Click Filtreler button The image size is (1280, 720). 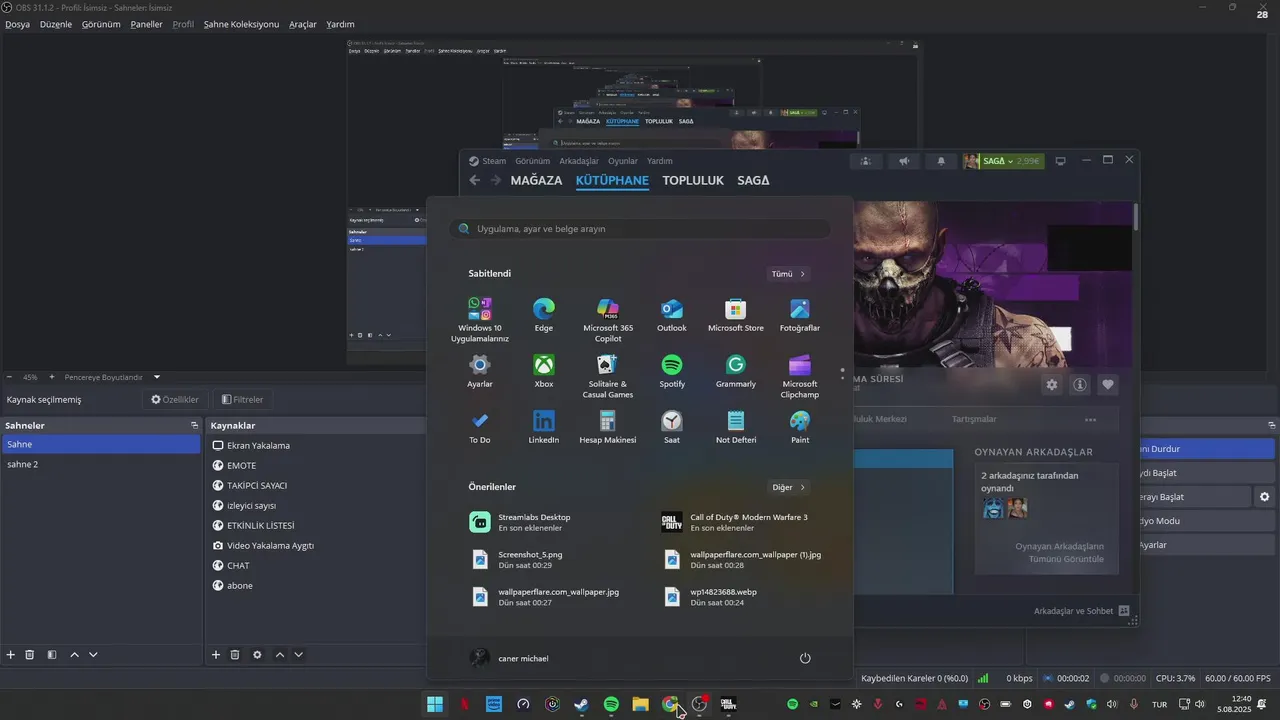242,399
